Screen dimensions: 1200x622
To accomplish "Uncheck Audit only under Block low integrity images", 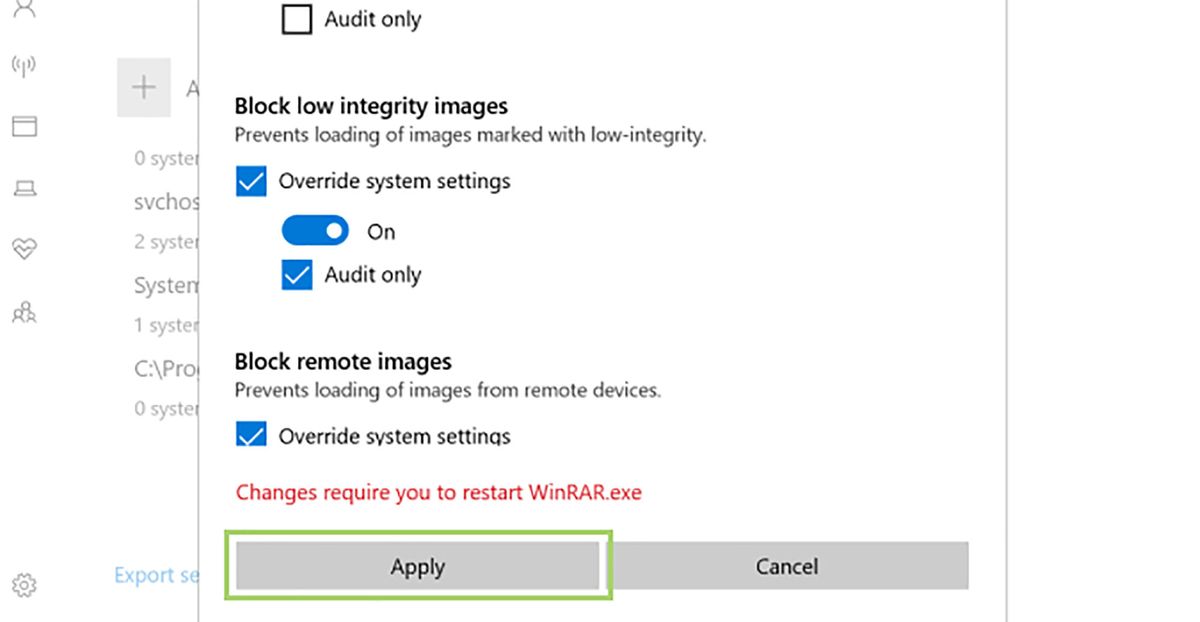I will [x=296, y=274].
